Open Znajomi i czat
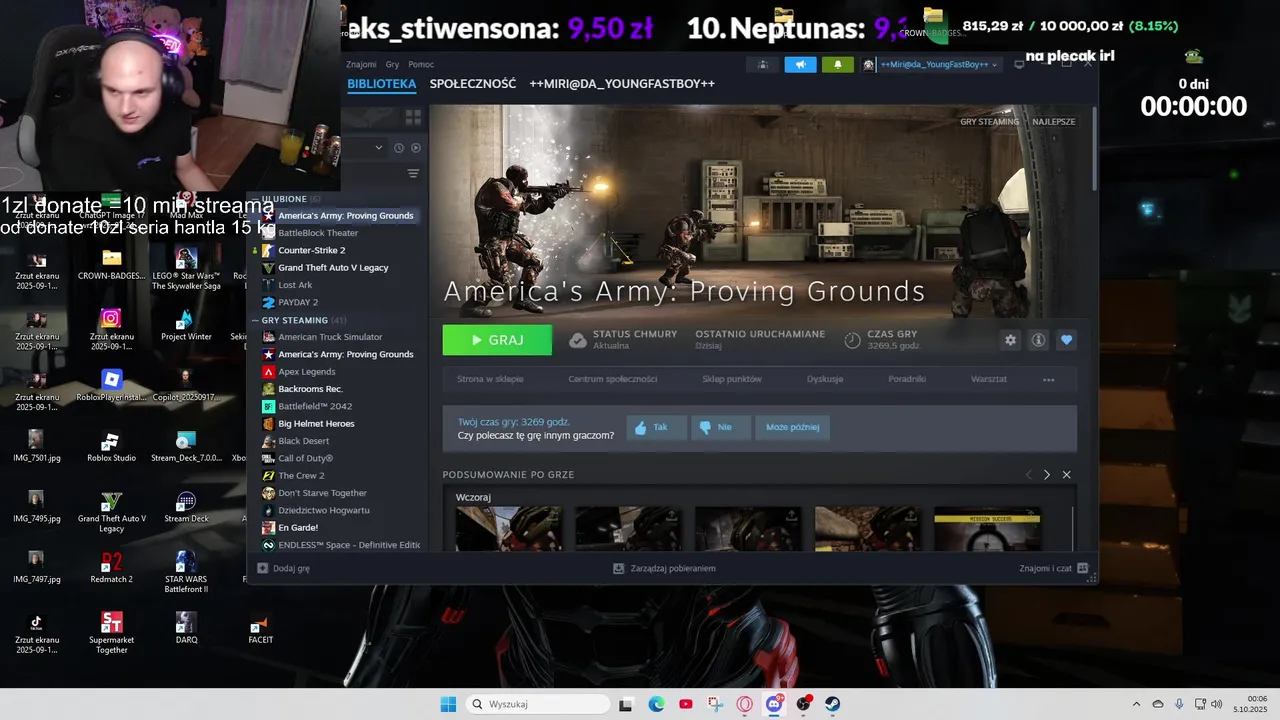This screenshot has width=1280, height=720. 1053,568
